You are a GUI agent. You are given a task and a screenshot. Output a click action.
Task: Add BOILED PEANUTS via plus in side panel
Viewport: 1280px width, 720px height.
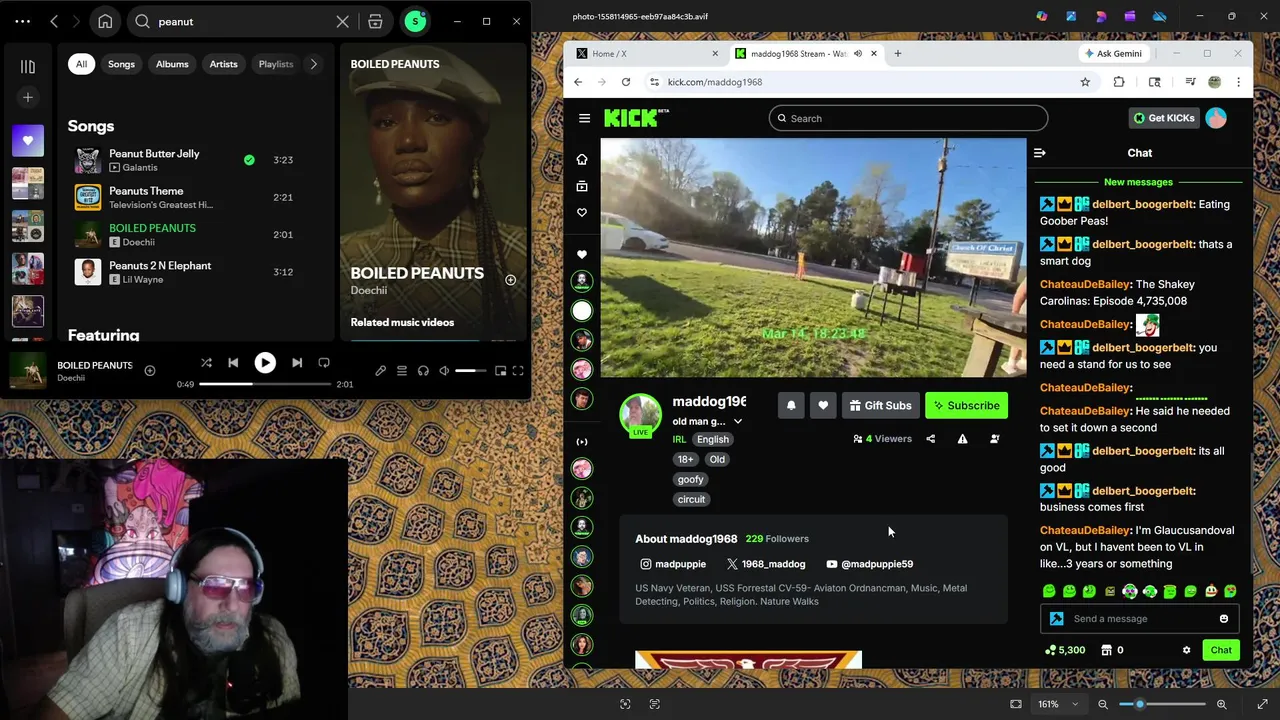coord(510,280)
